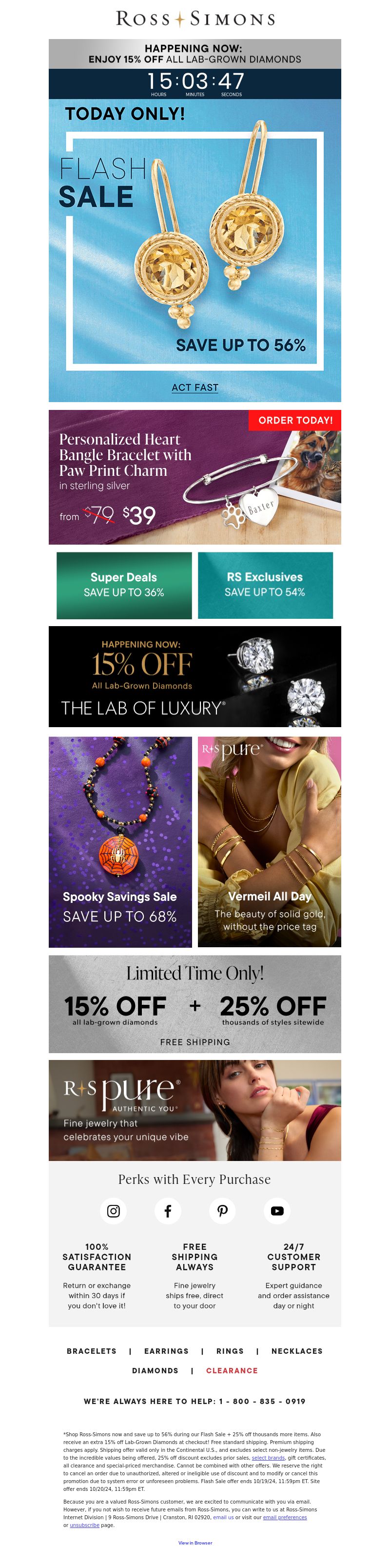Click the View in Browser link
This screenshot has width=390, height=1568.
tap(195, 1543)
